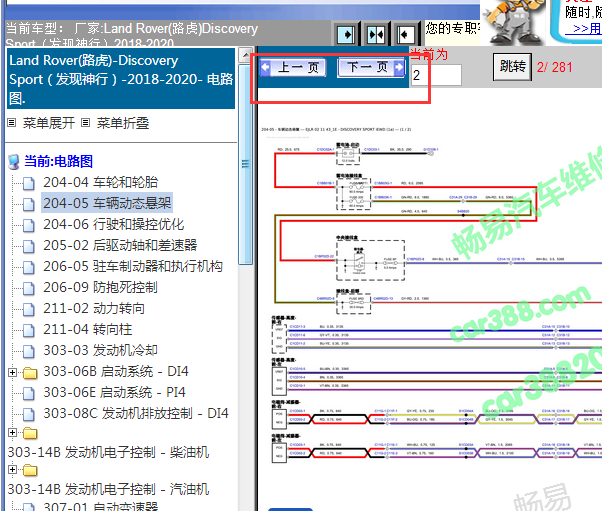
Task: Open 204-06 行驶和操控优化 item
Action: click(x=114, y=224)
